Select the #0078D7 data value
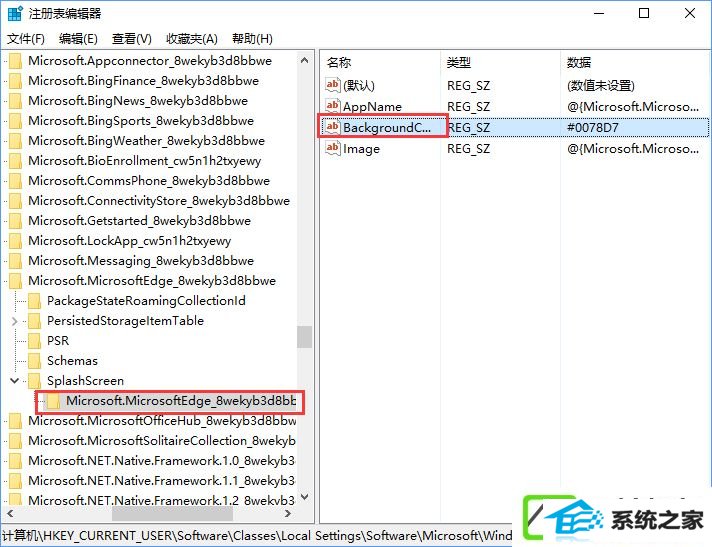This screenshot has height=547, width=712. tap(593, 127)
